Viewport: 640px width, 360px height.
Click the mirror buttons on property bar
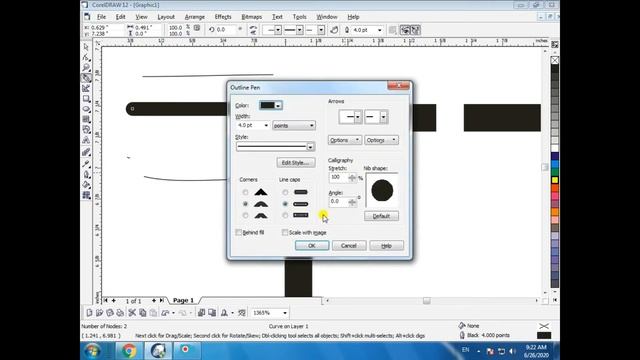[x=253, y=30]
